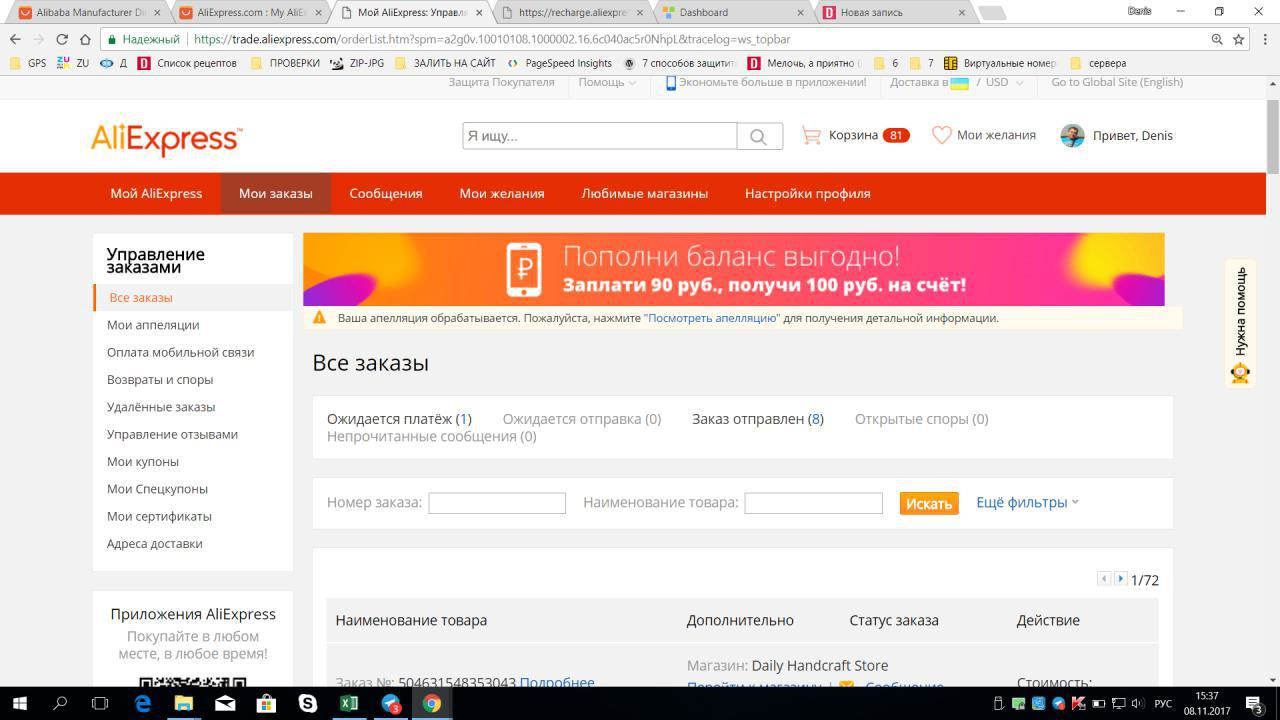Open Мои купоны in the sidebar
Screen dimensions: 1280x720
point(143,461)
